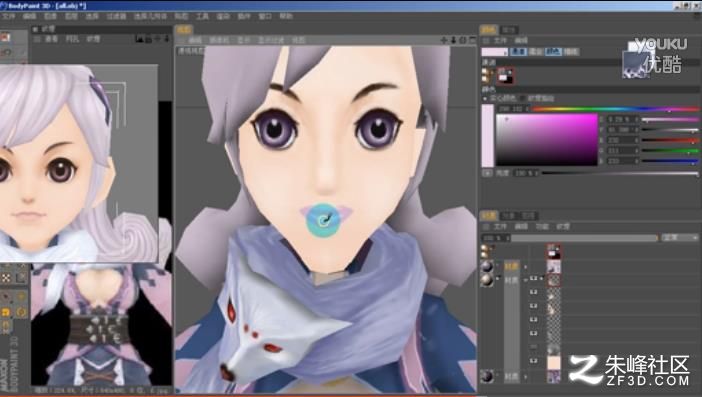Adjust the blue B channel slider
This screenshot has height=397, width=702.
click(x=670, y=161)
